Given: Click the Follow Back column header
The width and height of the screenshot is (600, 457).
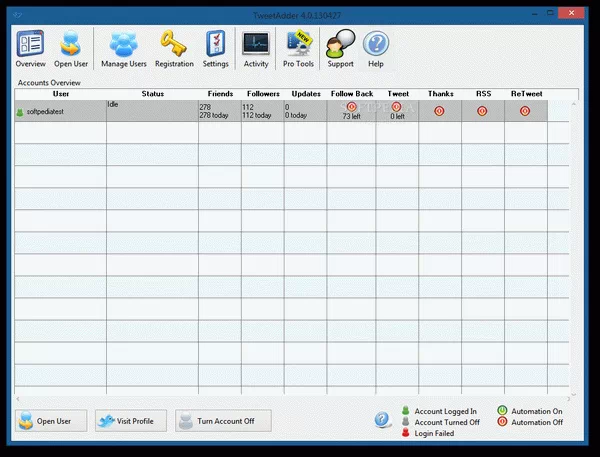Looking at the screenshot, I should [x=352, y=94].
